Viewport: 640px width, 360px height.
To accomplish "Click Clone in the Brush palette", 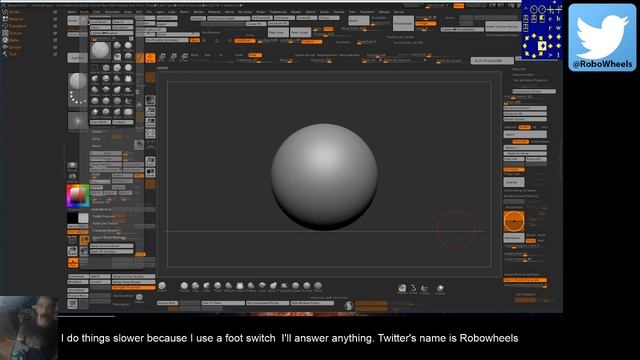I will pyautogui.click(x=100, y=27).
